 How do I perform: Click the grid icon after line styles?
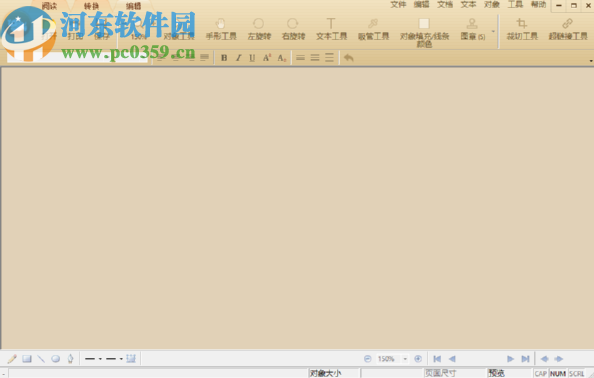click(x=131, y=358)
